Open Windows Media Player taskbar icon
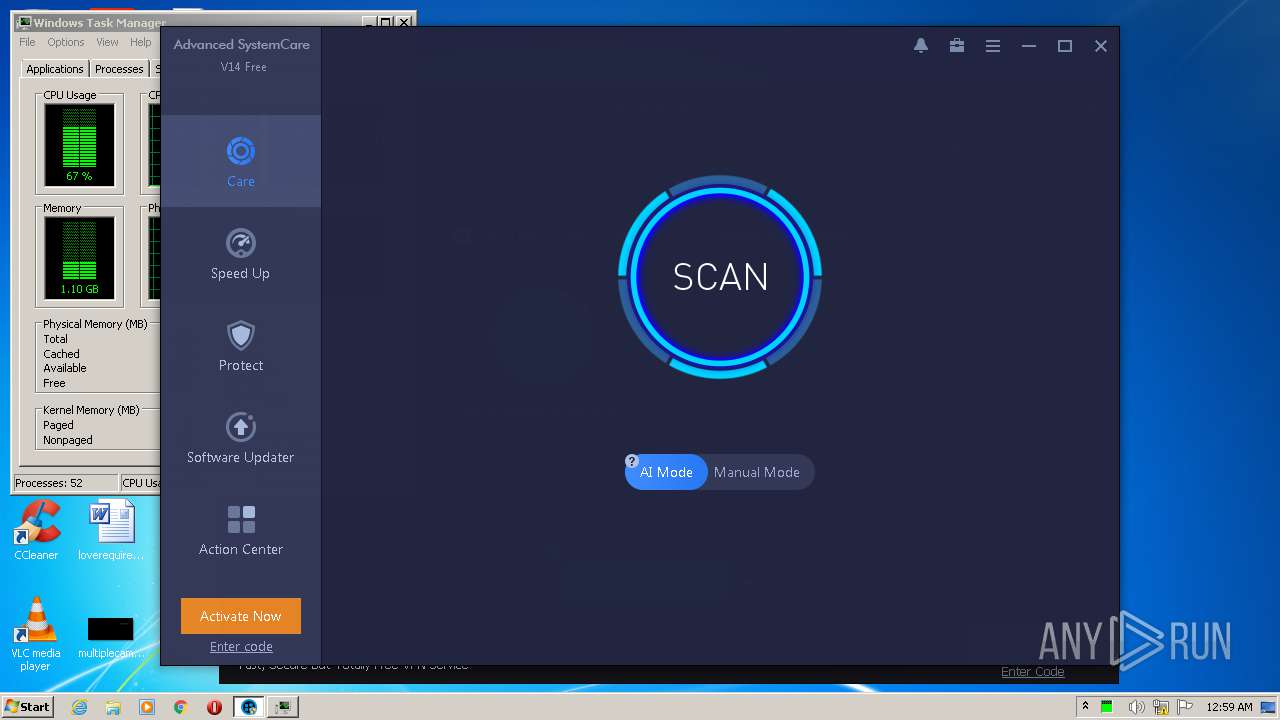Viewport: 1280px width, 720px height. click(x=147, y=707)
